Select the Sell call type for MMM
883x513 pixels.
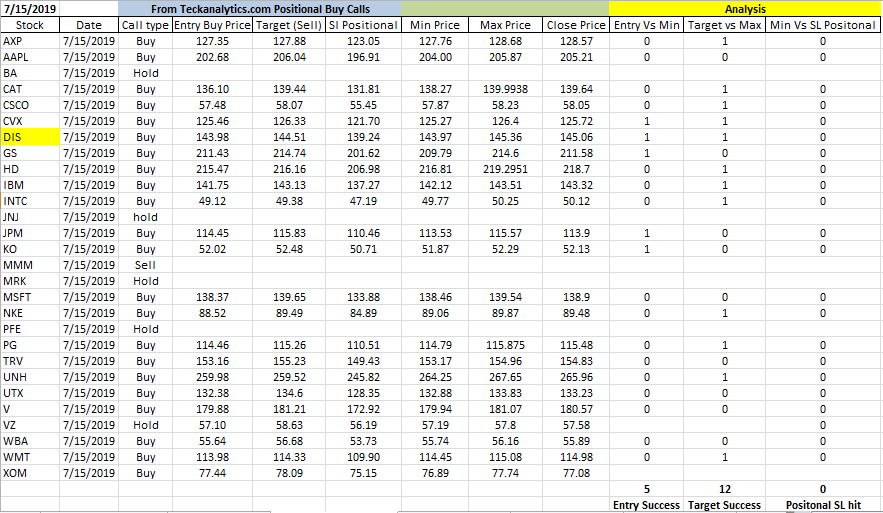click(145, 265)
